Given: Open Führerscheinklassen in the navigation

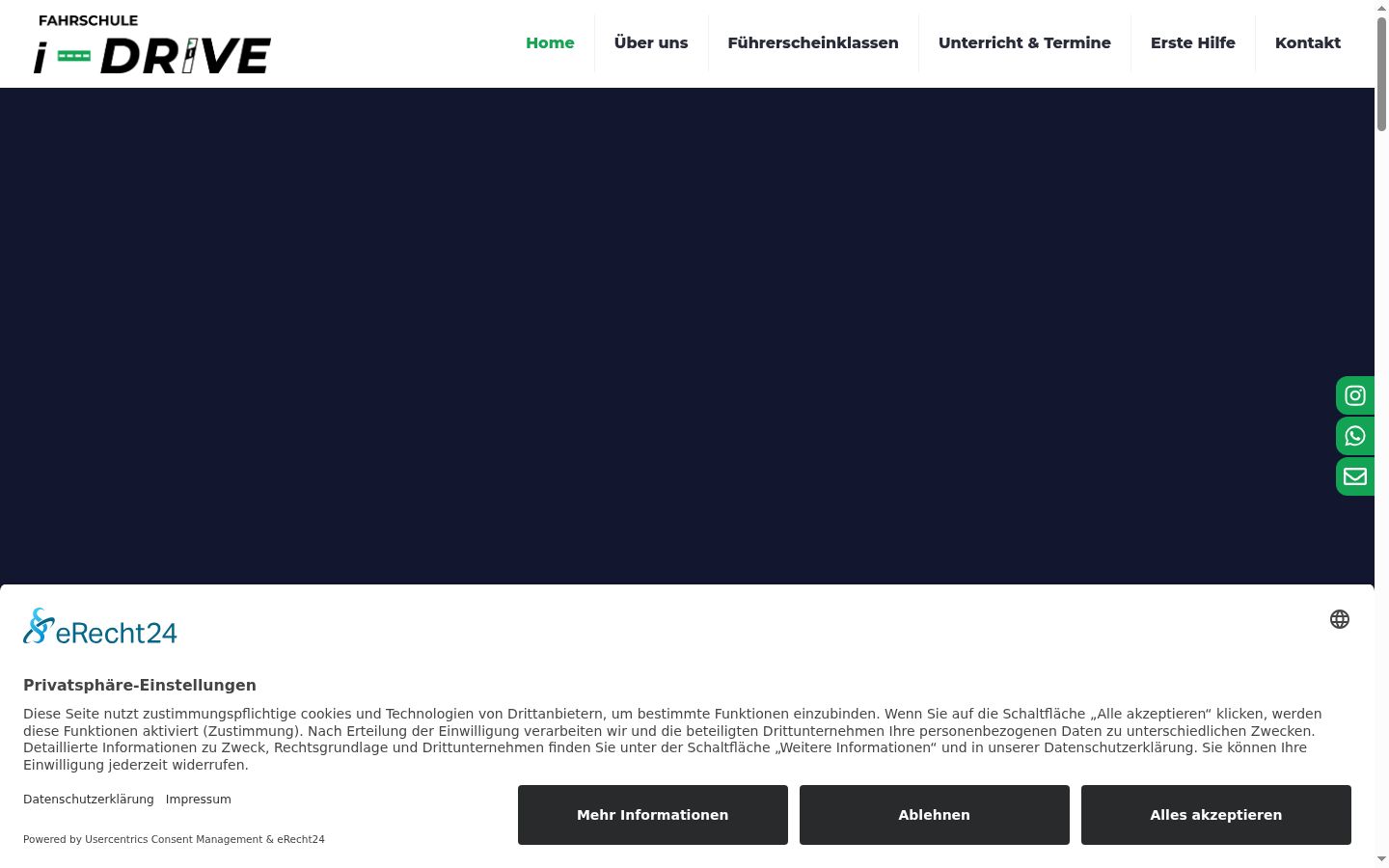Looking at the screenshot, I should click(813, 43).
